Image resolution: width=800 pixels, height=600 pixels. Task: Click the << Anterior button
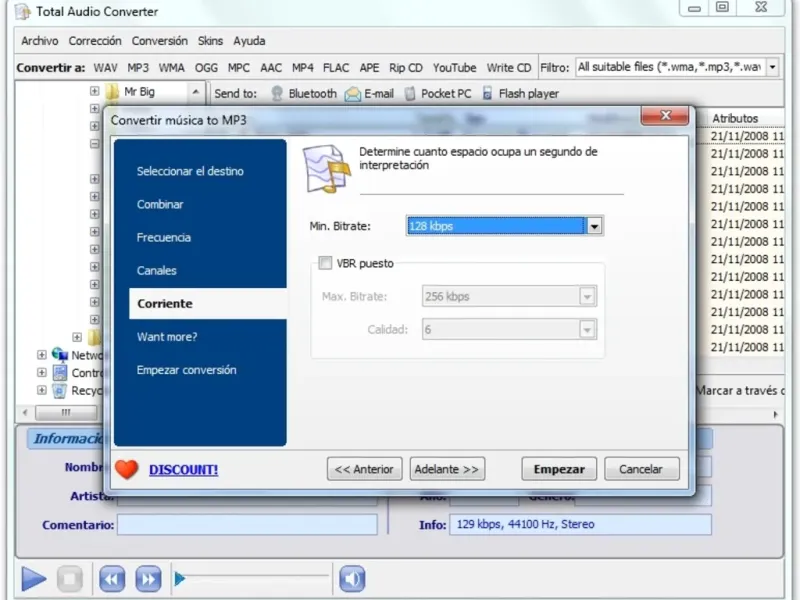click(x=364, y=469)
